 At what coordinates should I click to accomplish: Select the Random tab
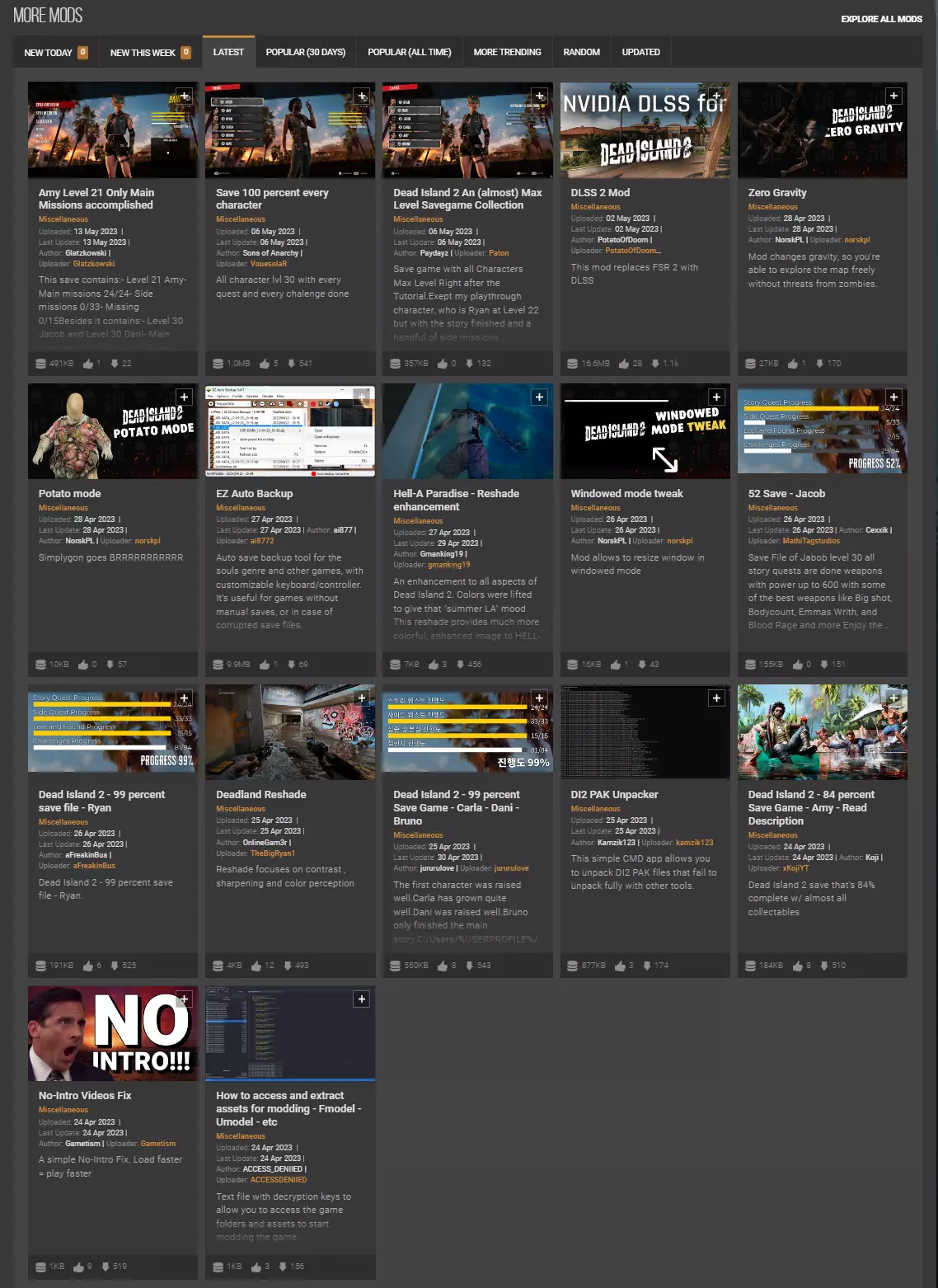[582, 52]
